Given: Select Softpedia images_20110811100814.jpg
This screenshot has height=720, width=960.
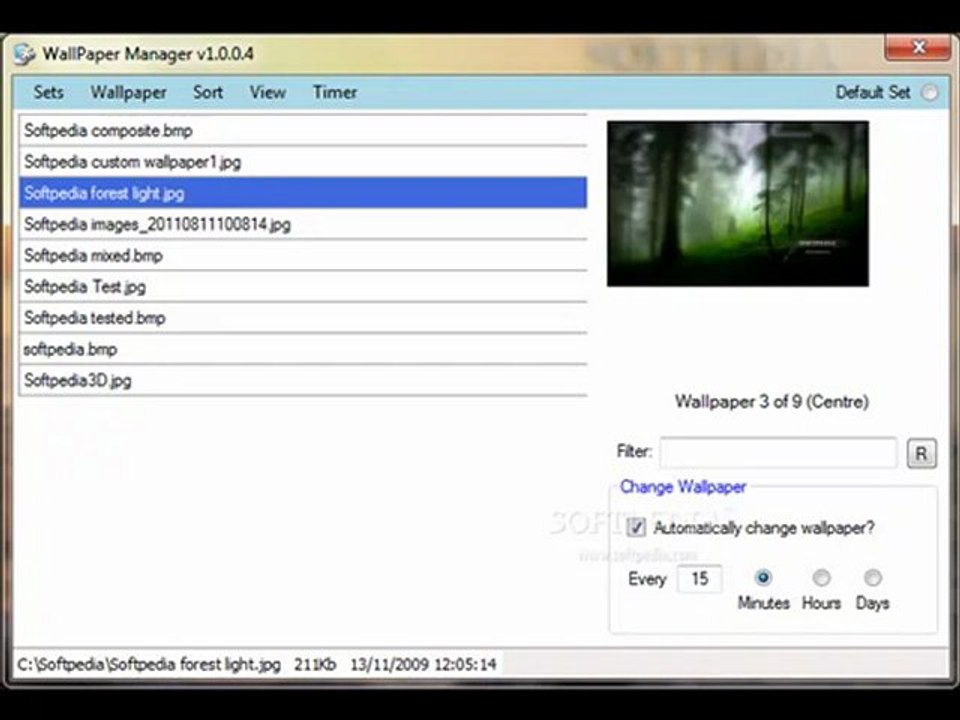Looking at the screenshot, I should click(303, 224).
